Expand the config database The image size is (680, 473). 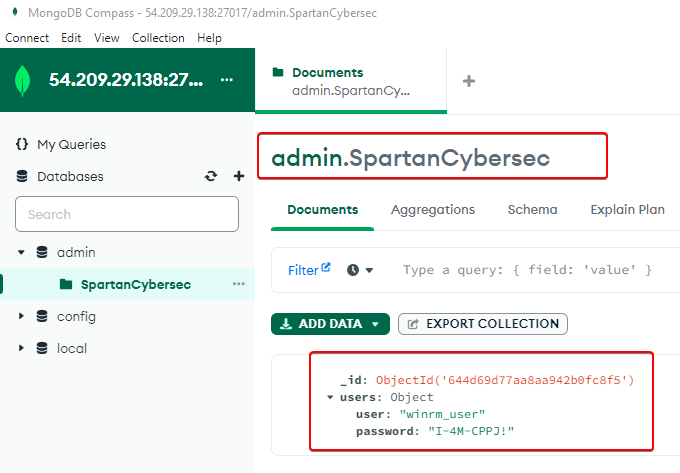(x=21, y=316)
